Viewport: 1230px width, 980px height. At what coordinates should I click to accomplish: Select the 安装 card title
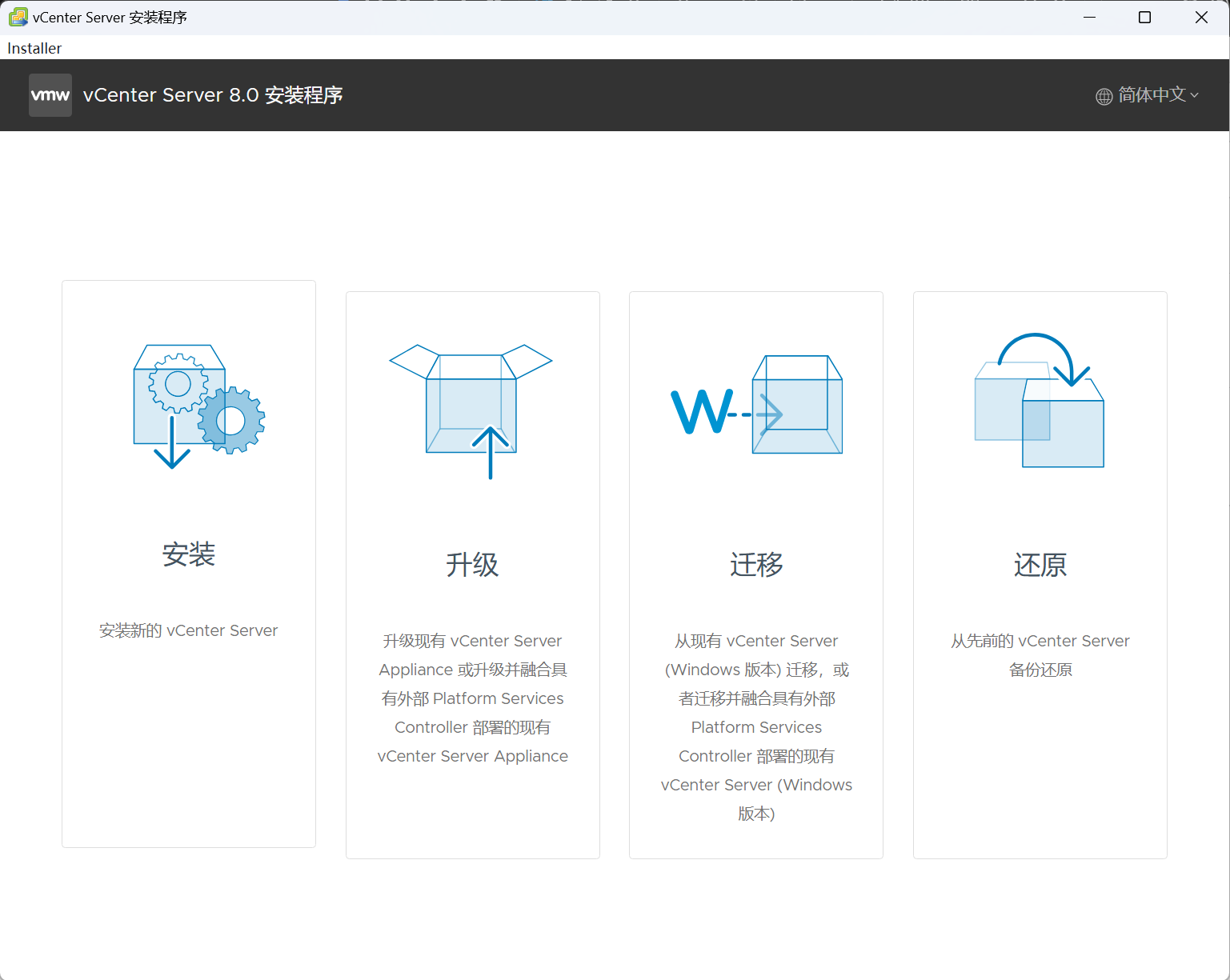click(189, 554)
